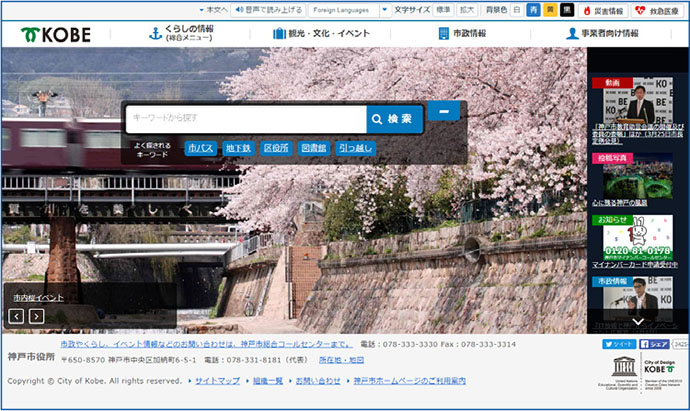Click the anchor icon in the navigation bar
This screenshot has height=411, width=690.
tap(155, 33)
